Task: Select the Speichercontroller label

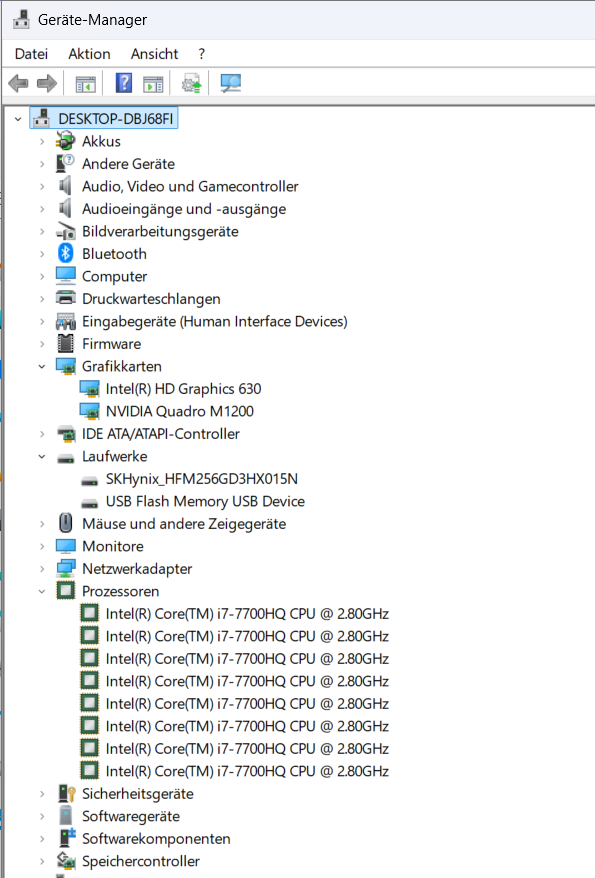Action: (140, 861)
